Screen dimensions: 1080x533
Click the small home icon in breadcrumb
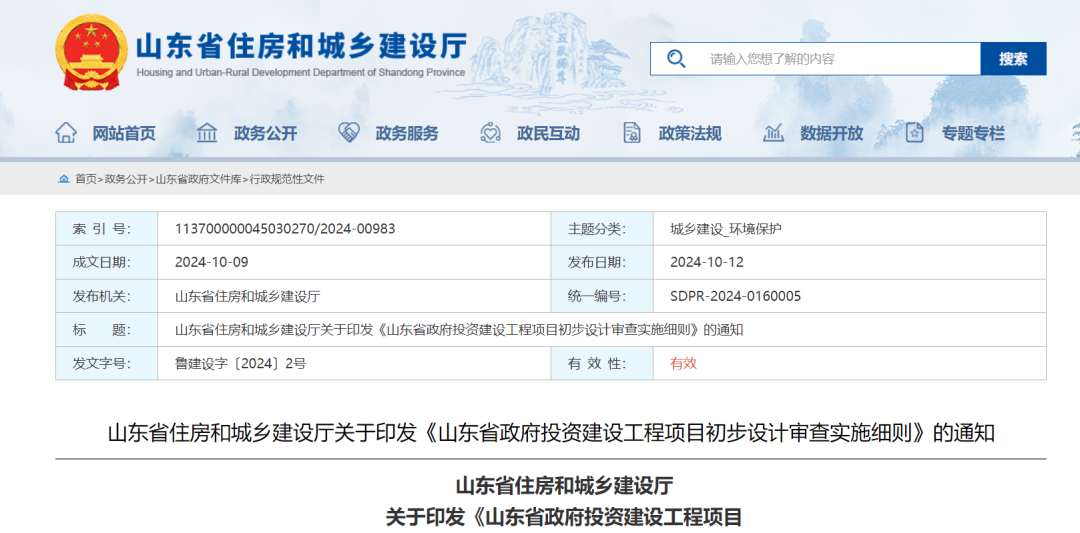[x=64, y=179]
